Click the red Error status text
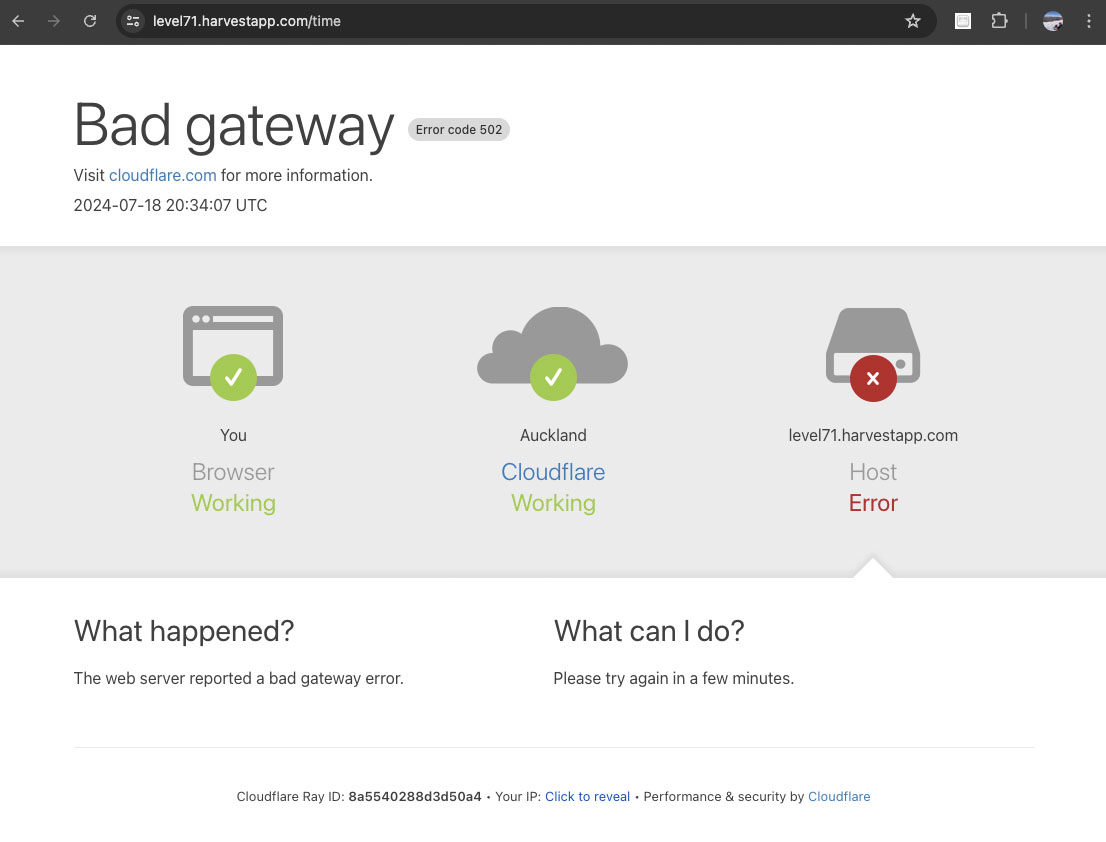Viewport: 1106px width, 842px height. pyautogui.click(x=873, y=503)
